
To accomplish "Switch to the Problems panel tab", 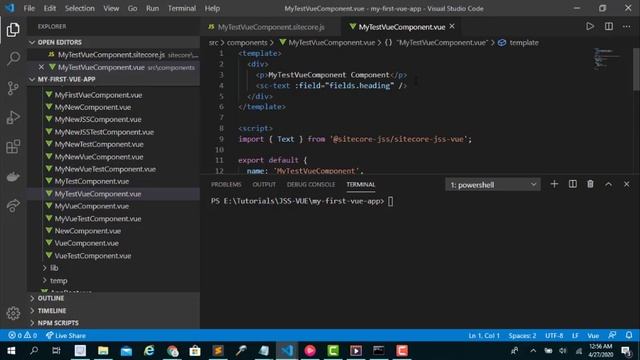I will point(226,184).
